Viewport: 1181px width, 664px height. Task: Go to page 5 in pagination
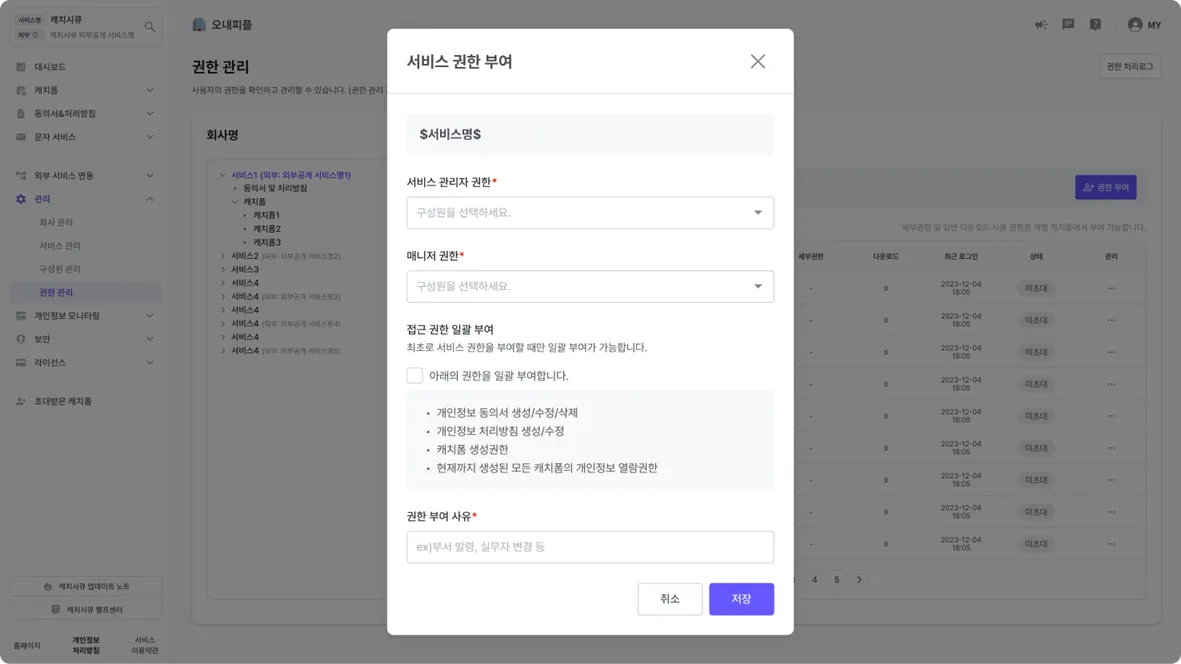click(x=837, y=580)
